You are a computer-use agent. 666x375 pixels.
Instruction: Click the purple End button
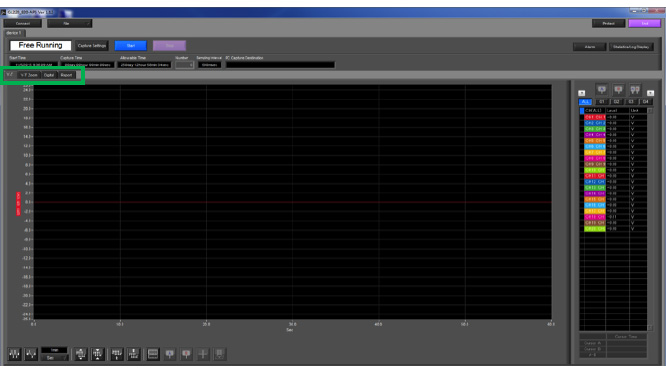[645, 23]
